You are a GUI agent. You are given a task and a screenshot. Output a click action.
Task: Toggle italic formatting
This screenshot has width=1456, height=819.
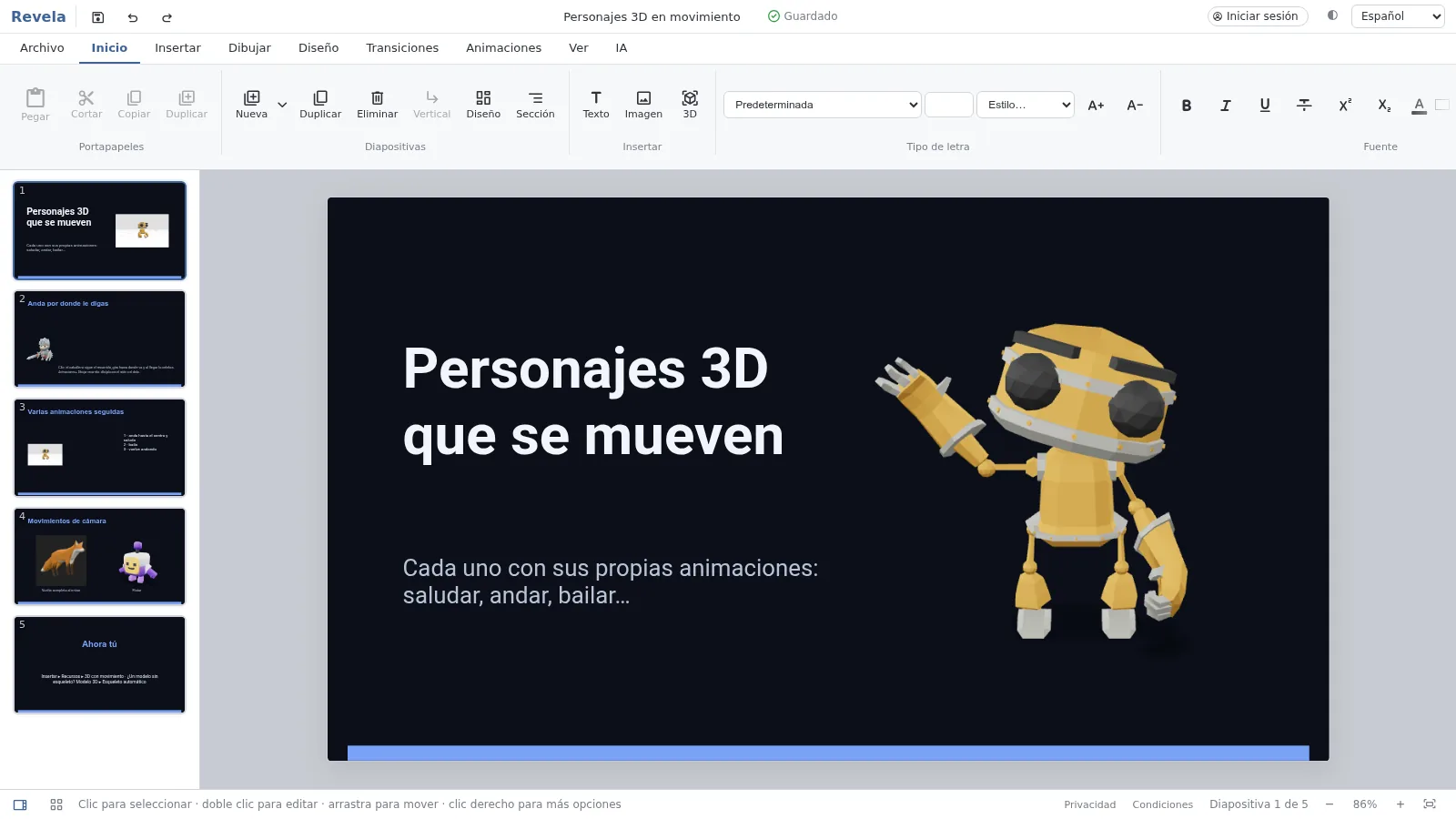click(1226, 106)
